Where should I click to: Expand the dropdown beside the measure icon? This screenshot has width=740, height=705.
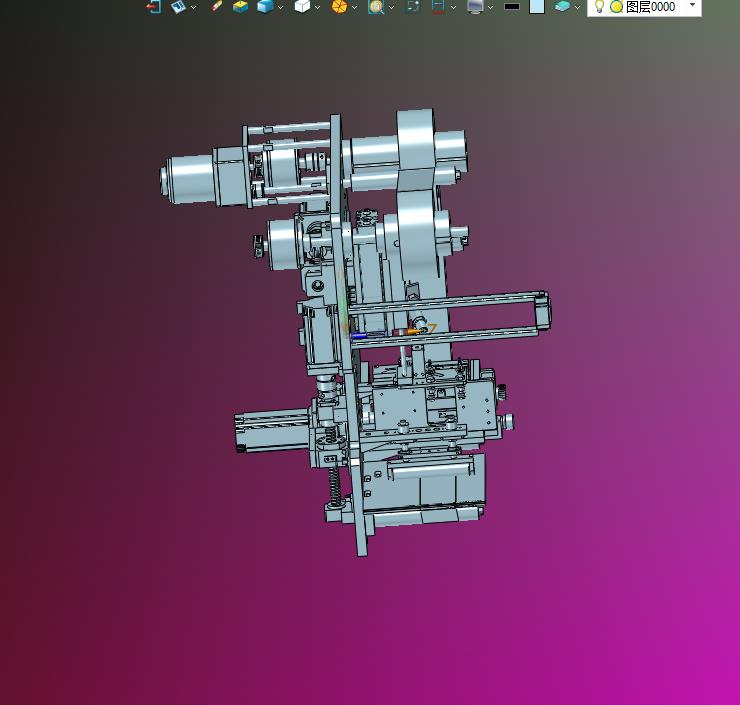point(454,7)
